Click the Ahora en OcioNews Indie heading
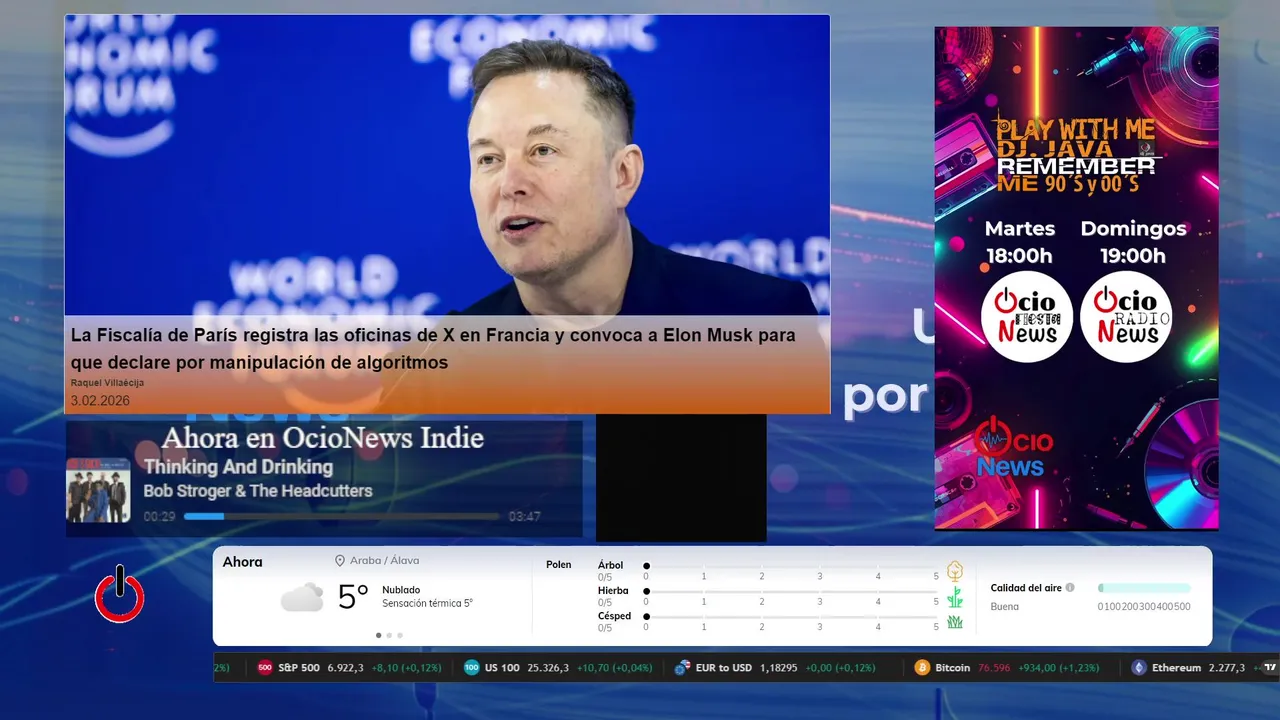The width and height of the screenshot is (1280, 720). [x=322, y=438]
